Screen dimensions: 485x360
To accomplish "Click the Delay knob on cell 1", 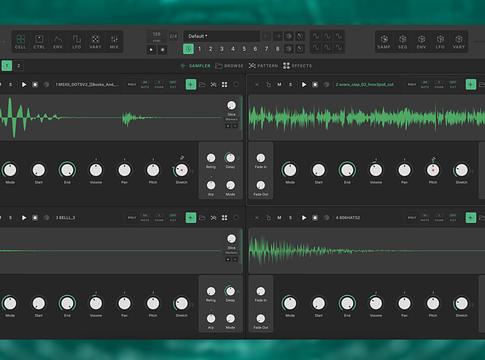I will point(230,158).
